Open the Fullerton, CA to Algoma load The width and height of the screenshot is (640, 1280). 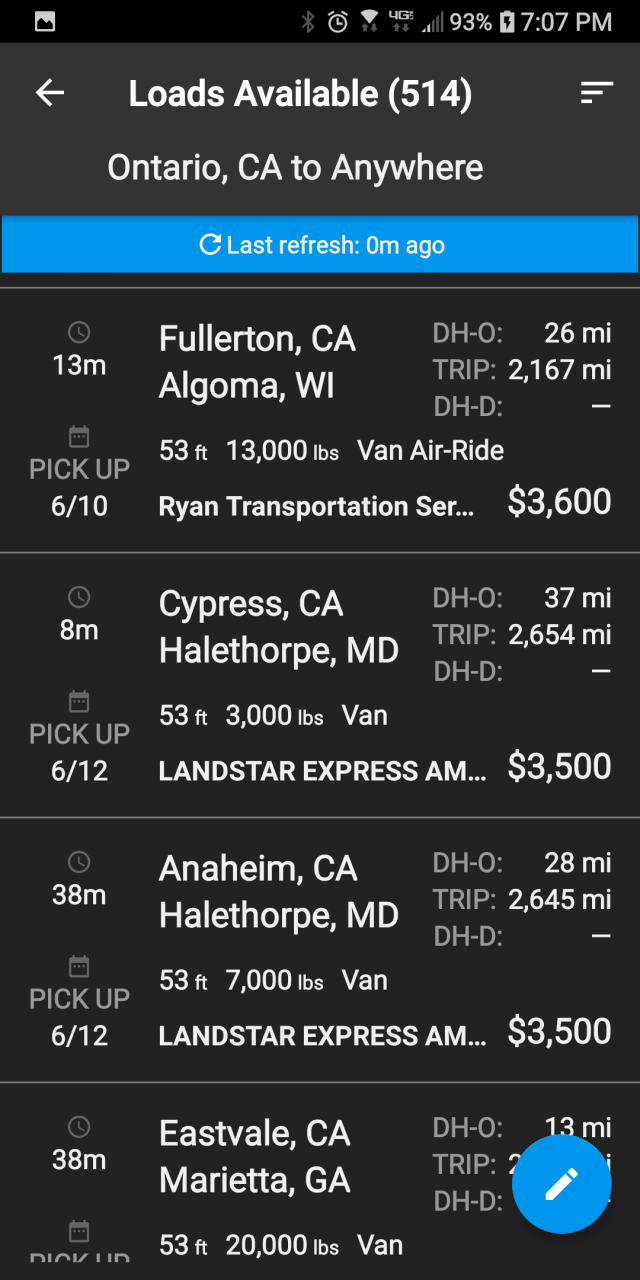coord(320,420)
